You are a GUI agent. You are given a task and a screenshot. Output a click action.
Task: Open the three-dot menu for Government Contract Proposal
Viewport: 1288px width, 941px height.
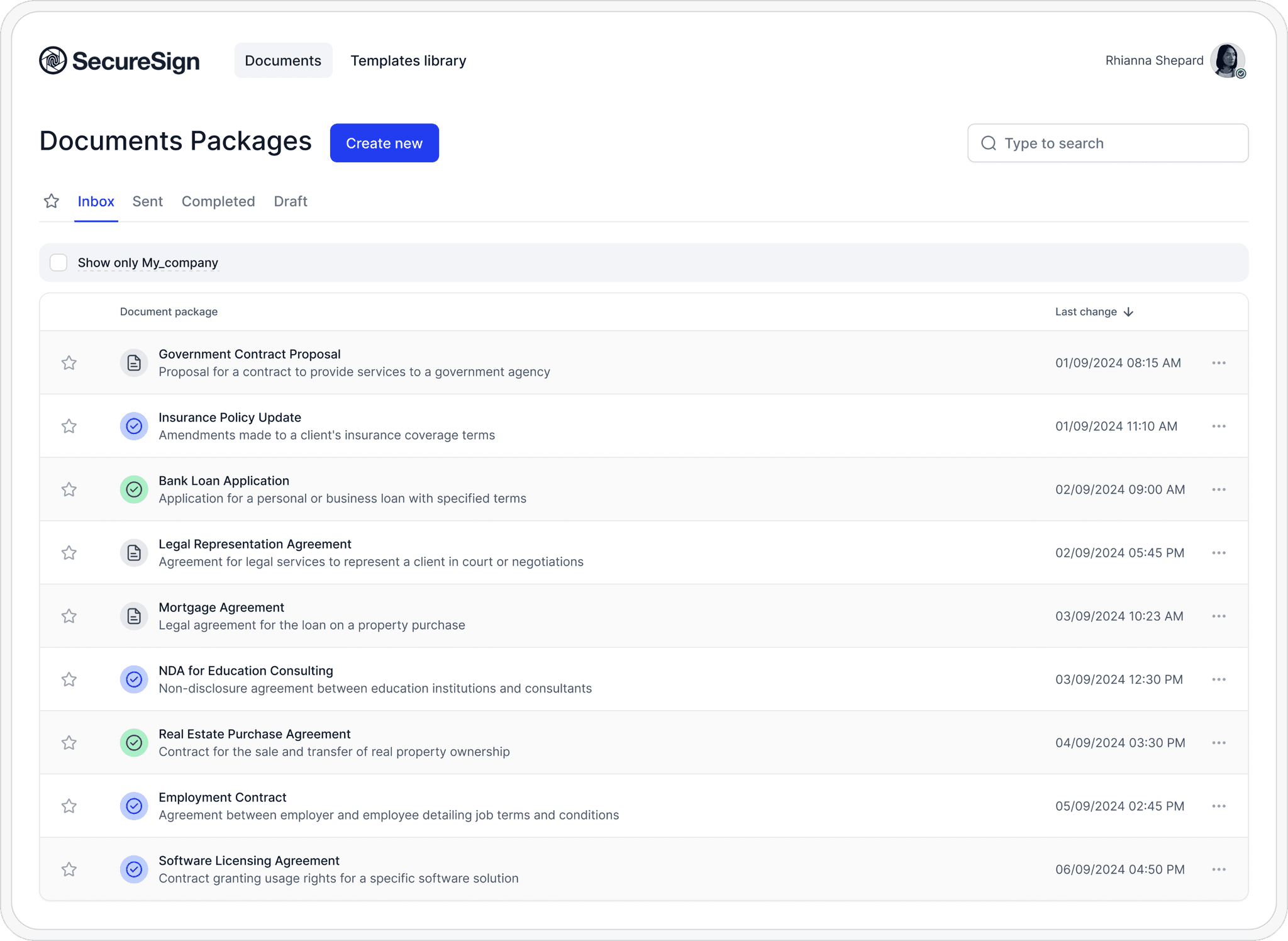point(1219,363)
